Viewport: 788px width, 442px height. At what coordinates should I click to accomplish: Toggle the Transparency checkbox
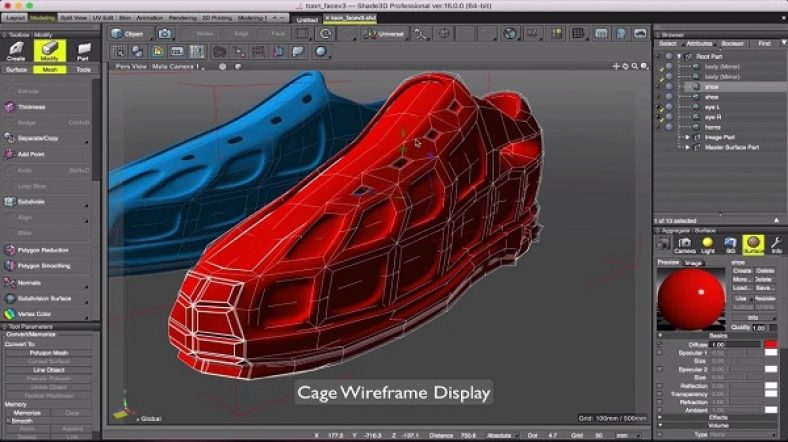[660, 394]
